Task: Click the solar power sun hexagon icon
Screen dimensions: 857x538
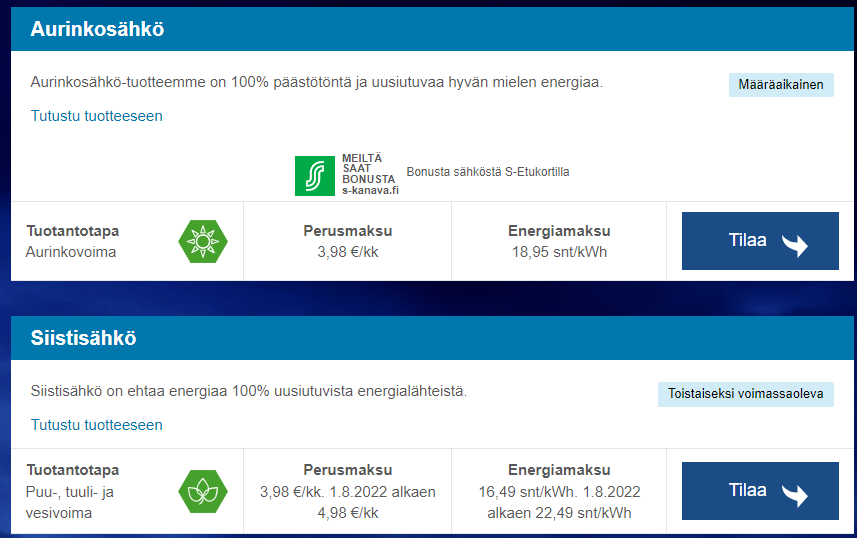Action: pos(203,241)
